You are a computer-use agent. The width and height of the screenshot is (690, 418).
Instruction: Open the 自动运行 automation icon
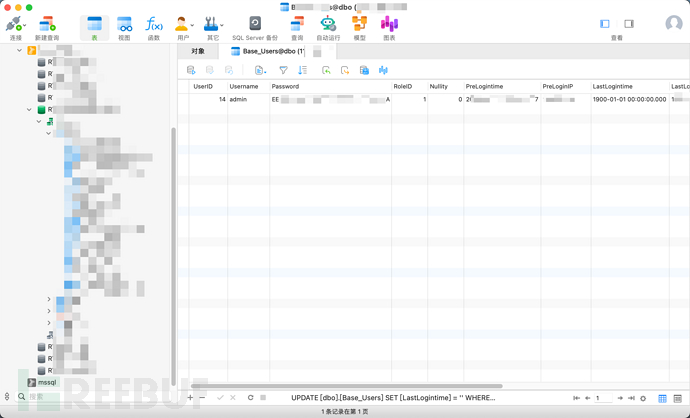(328, 29)
